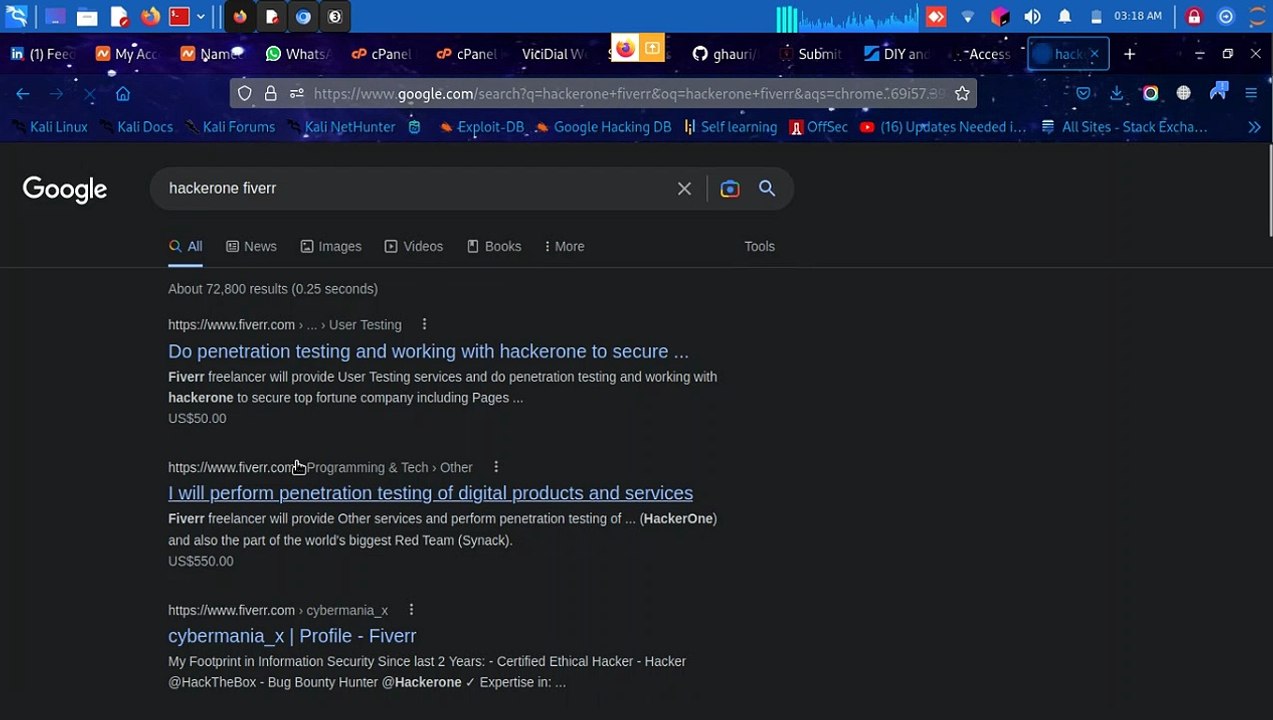Submit search with the magnifier icon
The height and width of the screenshot is (720, 1273).
[x=767, y=188]
